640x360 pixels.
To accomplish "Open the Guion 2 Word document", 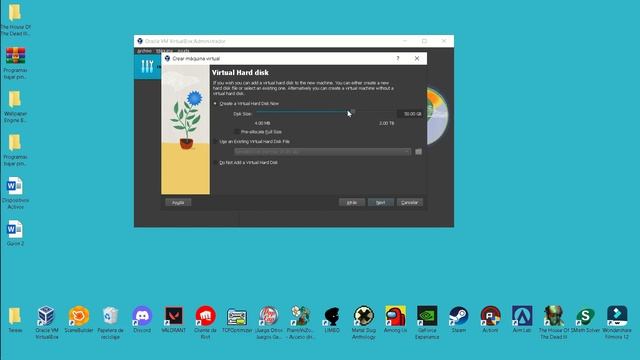I will click(15, 233).
